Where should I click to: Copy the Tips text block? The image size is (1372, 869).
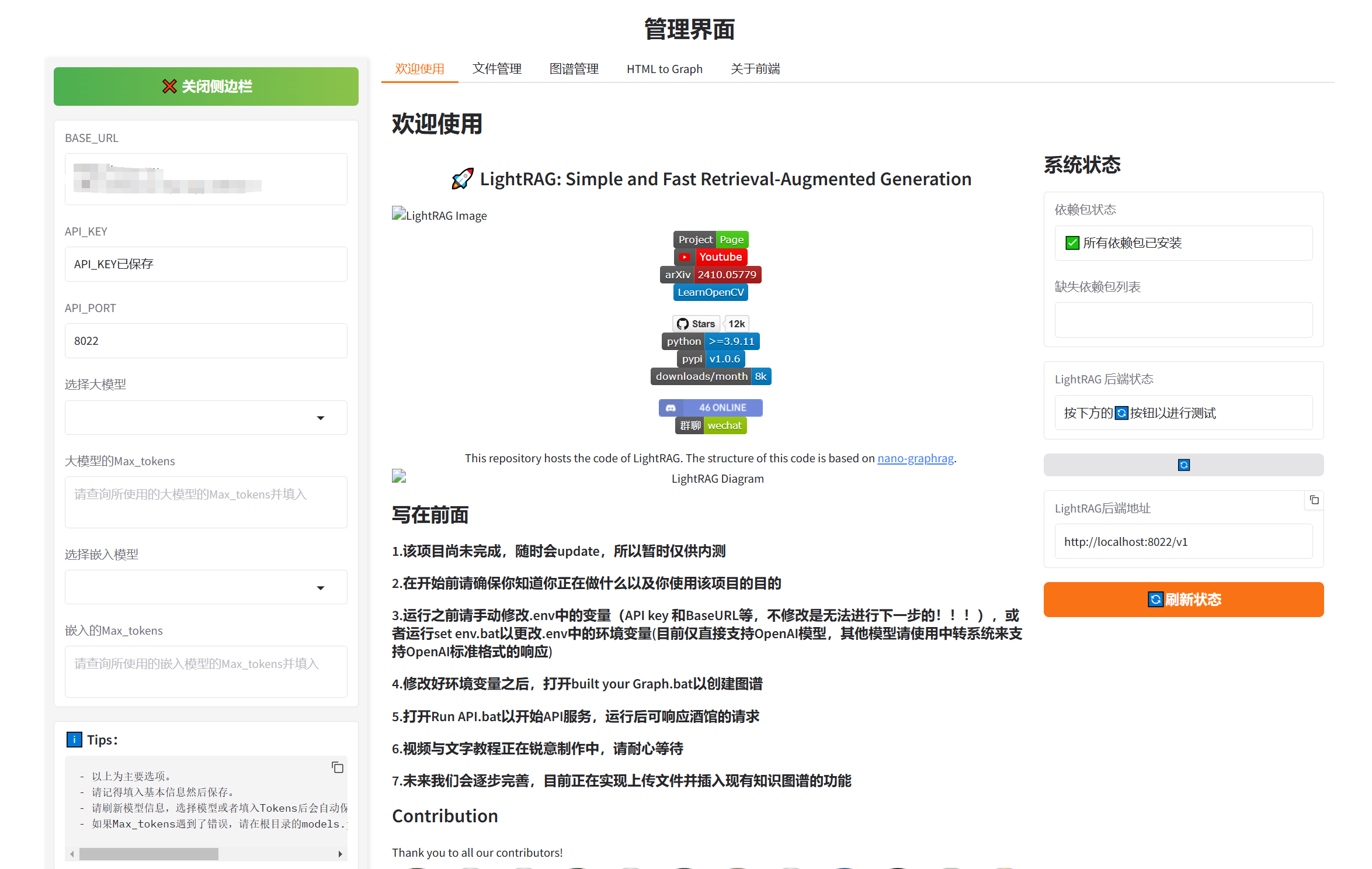coord(337,767)
